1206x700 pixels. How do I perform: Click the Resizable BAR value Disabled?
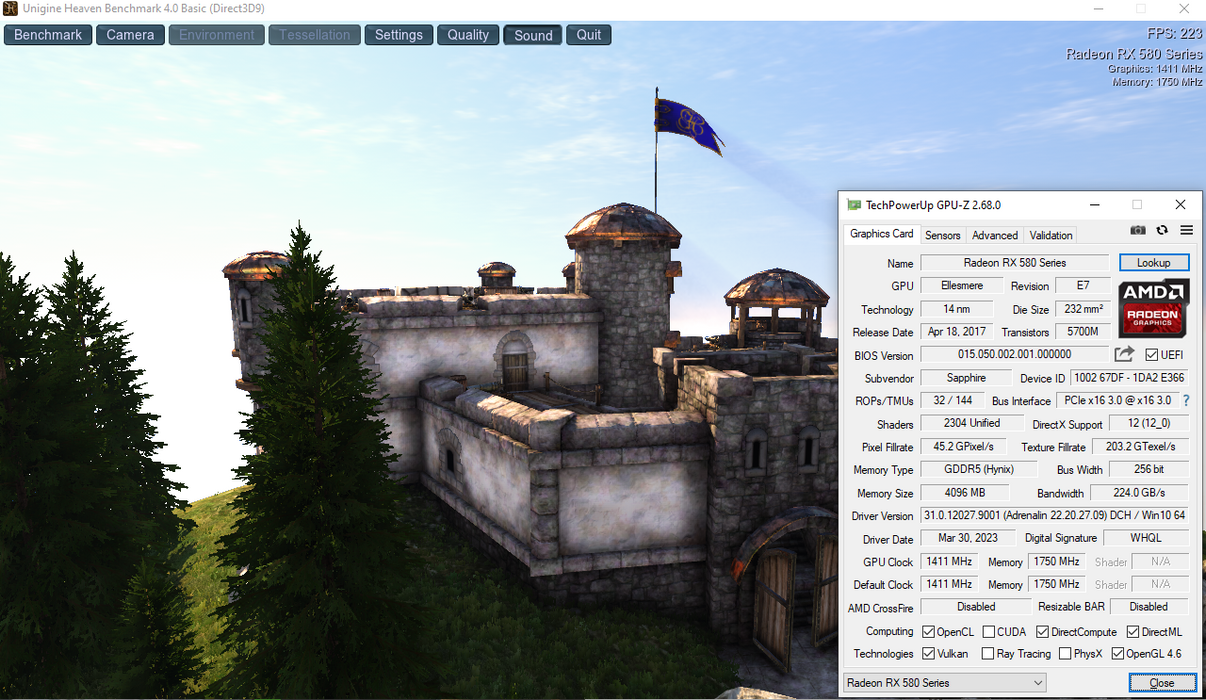pyautogui.click(x=1149, y=607)
